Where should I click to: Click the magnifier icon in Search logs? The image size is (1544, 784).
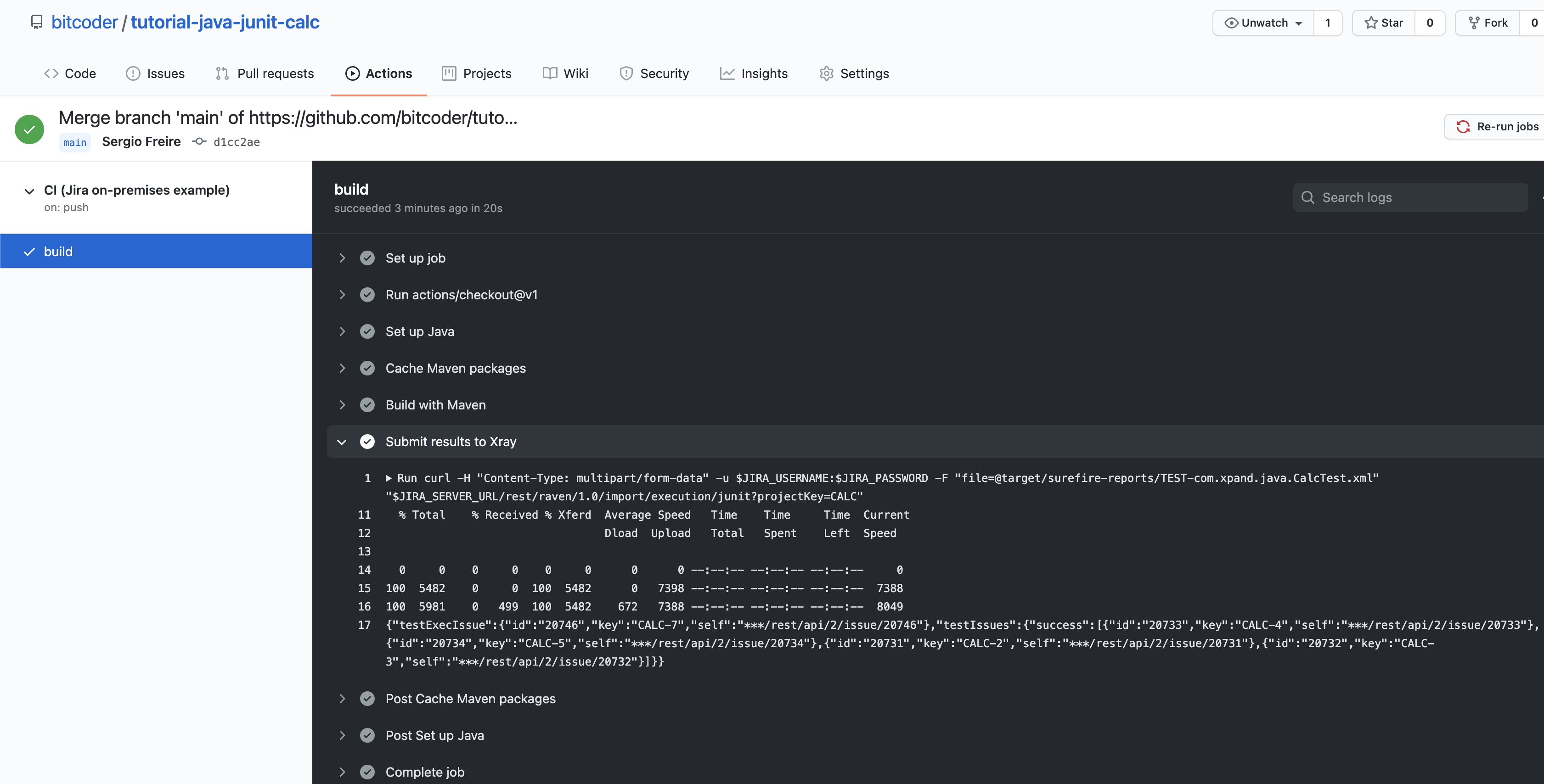(x=1308, y=198)
